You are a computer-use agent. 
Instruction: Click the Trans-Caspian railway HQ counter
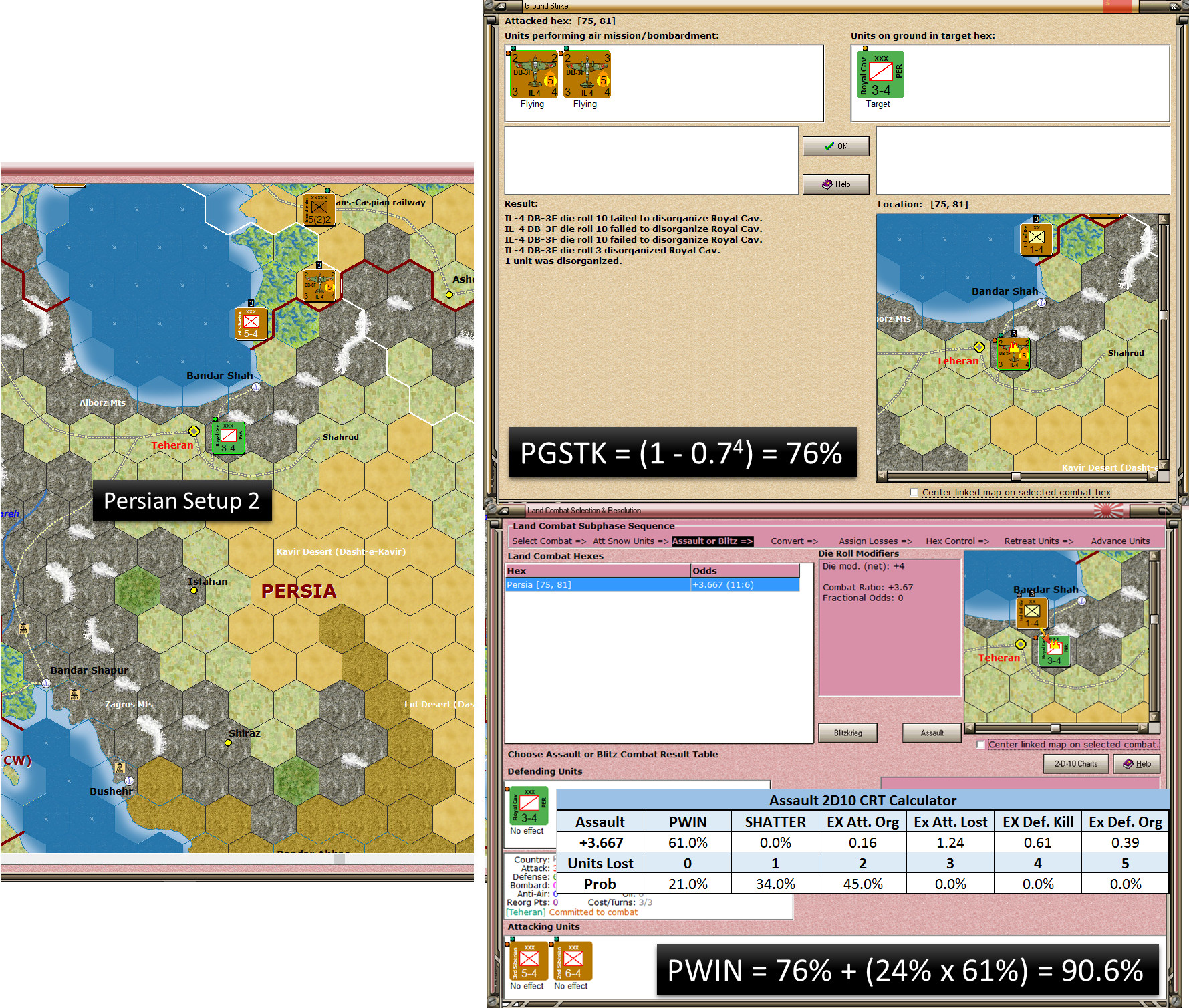tap(319, 209)
